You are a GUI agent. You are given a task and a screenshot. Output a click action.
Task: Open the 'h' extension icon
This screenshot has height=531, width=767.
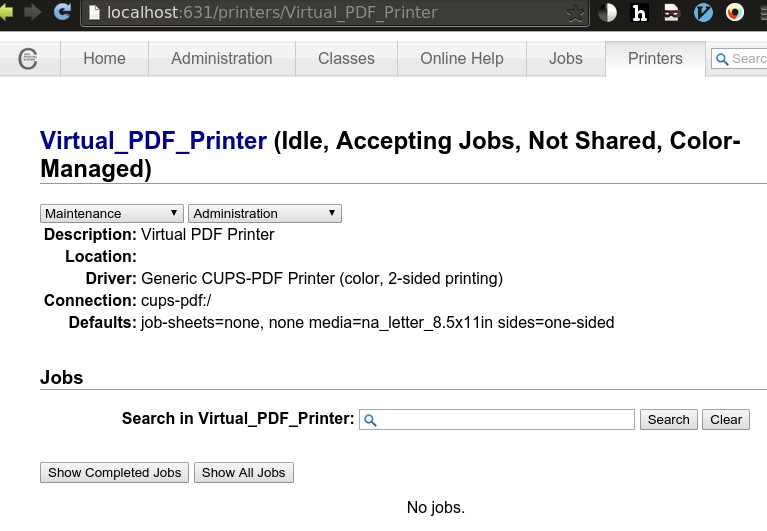click(x=640, y=13)
